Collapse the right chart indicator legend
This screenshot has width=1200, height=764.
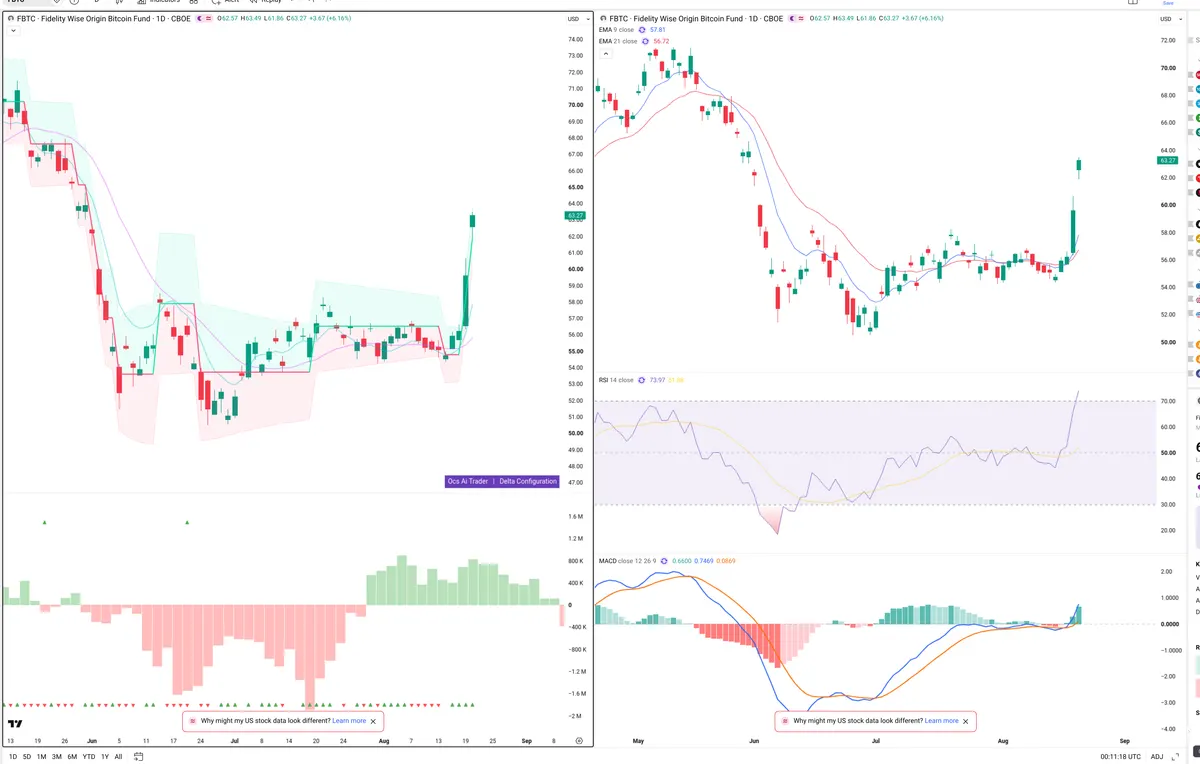604,53
